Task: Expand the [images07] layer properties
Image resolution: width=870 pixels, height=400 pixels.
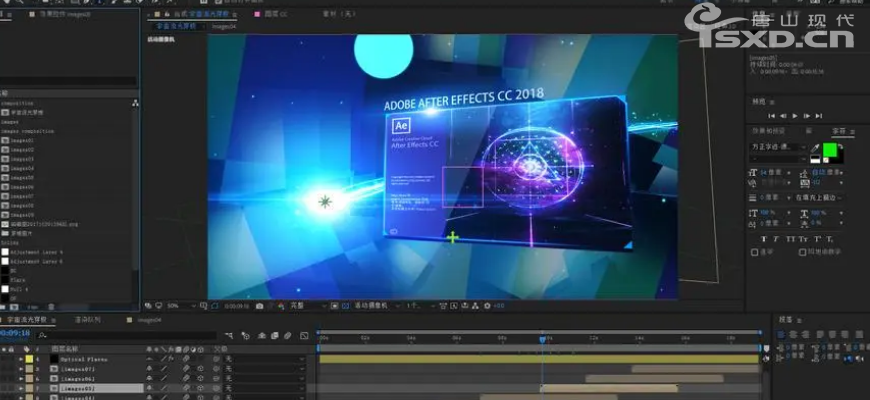Action: coord(21,369)
